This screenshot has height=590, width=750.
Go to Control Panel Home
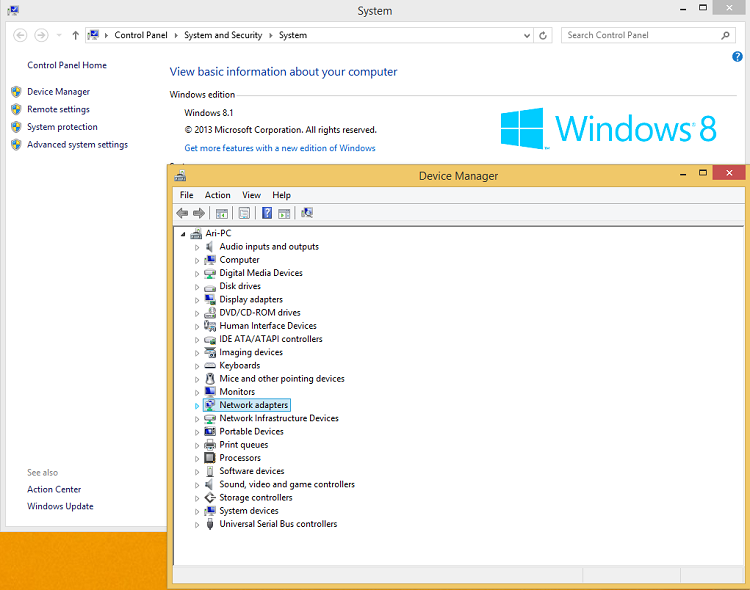click(x=67, y=65)
